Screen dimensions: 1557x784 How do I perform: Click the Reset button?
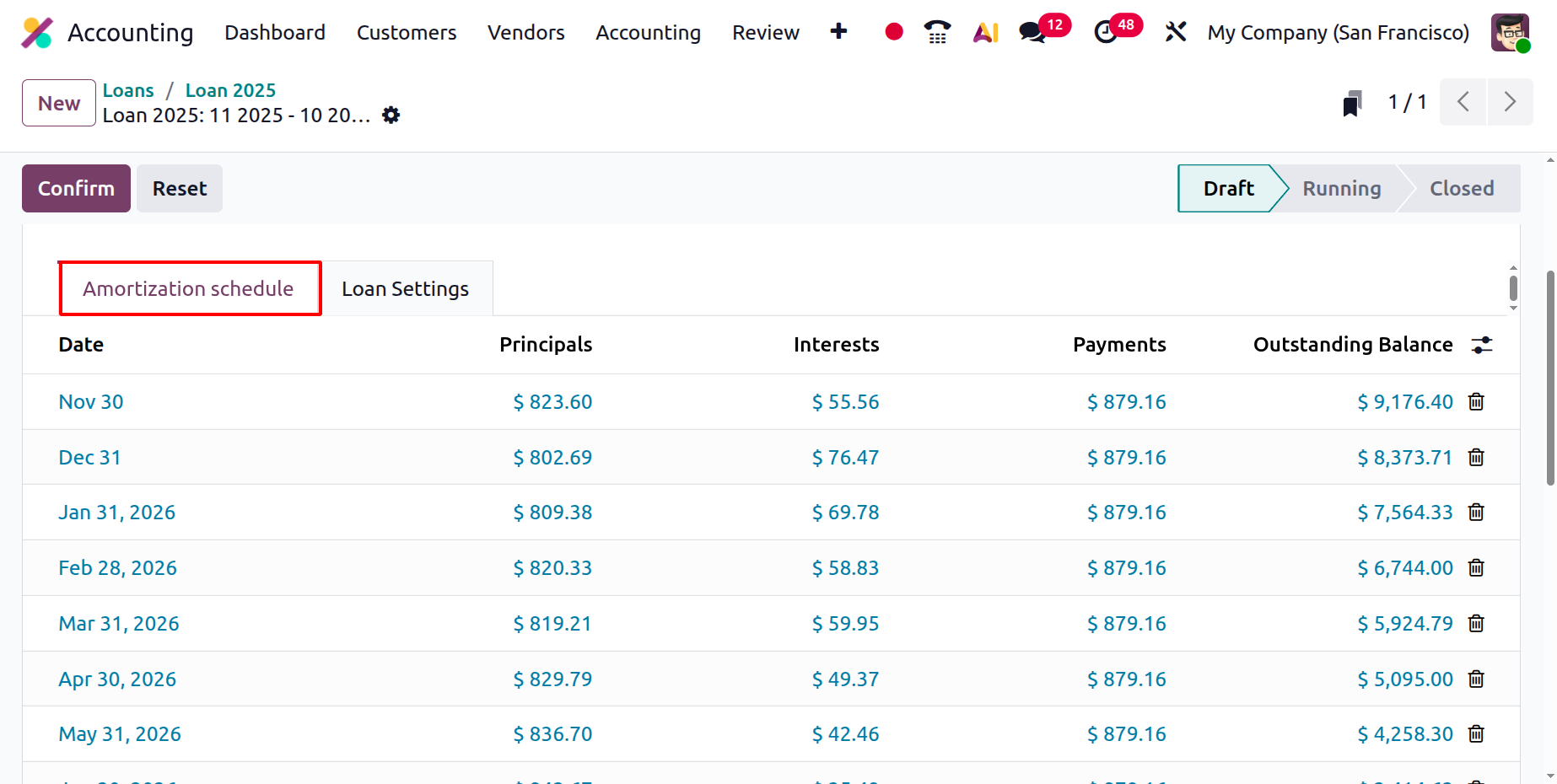[x=180, y=189]
